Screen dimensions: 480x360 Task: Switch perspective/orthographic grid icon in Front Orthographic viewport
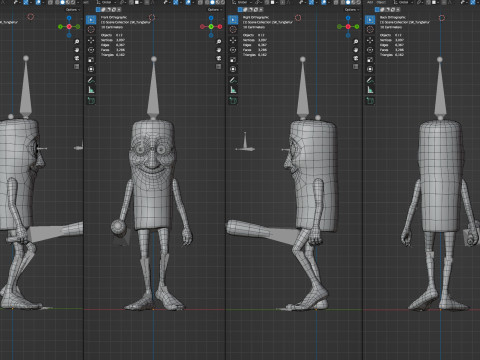coord(219,67)
